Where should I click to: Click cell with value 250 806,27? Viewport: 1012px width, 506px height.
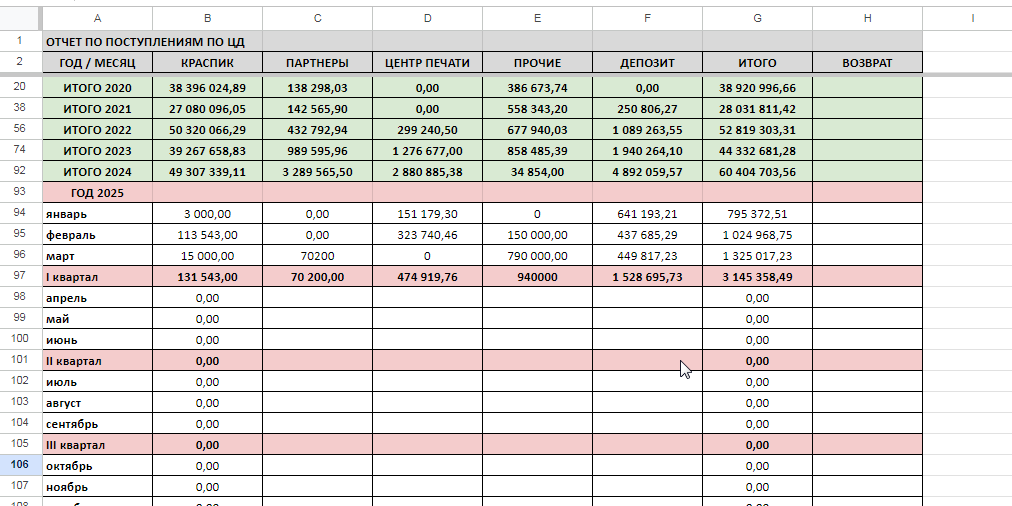[x=647, y=108]
